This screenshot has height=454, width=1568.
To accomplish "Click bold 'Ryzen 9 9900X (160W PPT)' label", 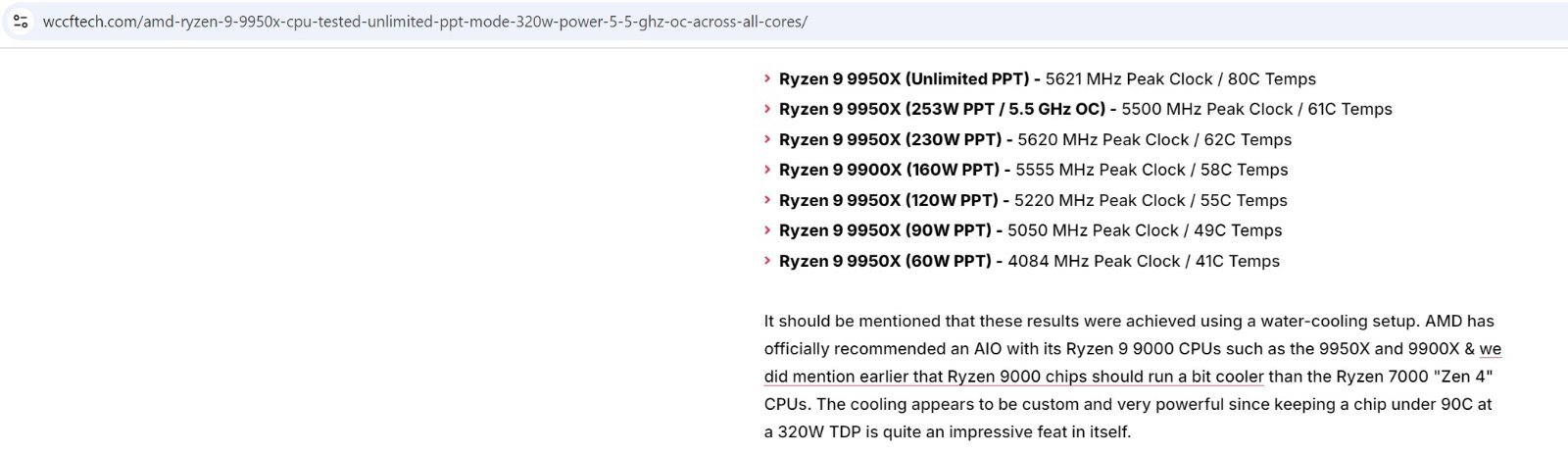I will pyautogui.click(x=889, y=170).
